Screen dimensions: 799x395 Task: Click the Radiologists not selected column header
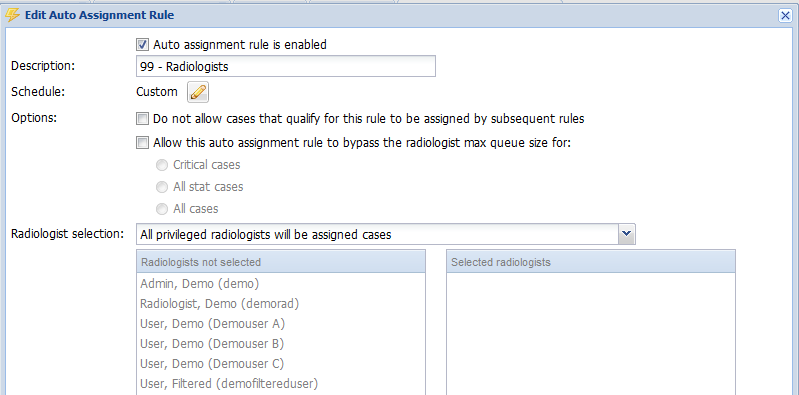(x=281, y=262)
